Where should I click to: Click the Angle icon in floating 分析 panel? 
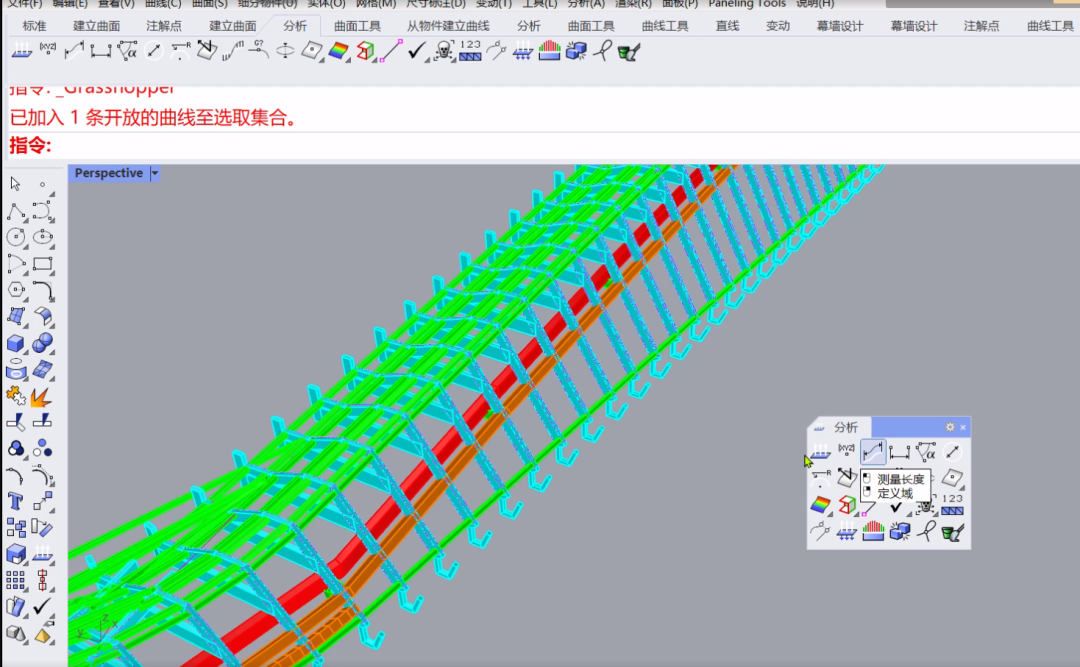click(x=926, y=452)
